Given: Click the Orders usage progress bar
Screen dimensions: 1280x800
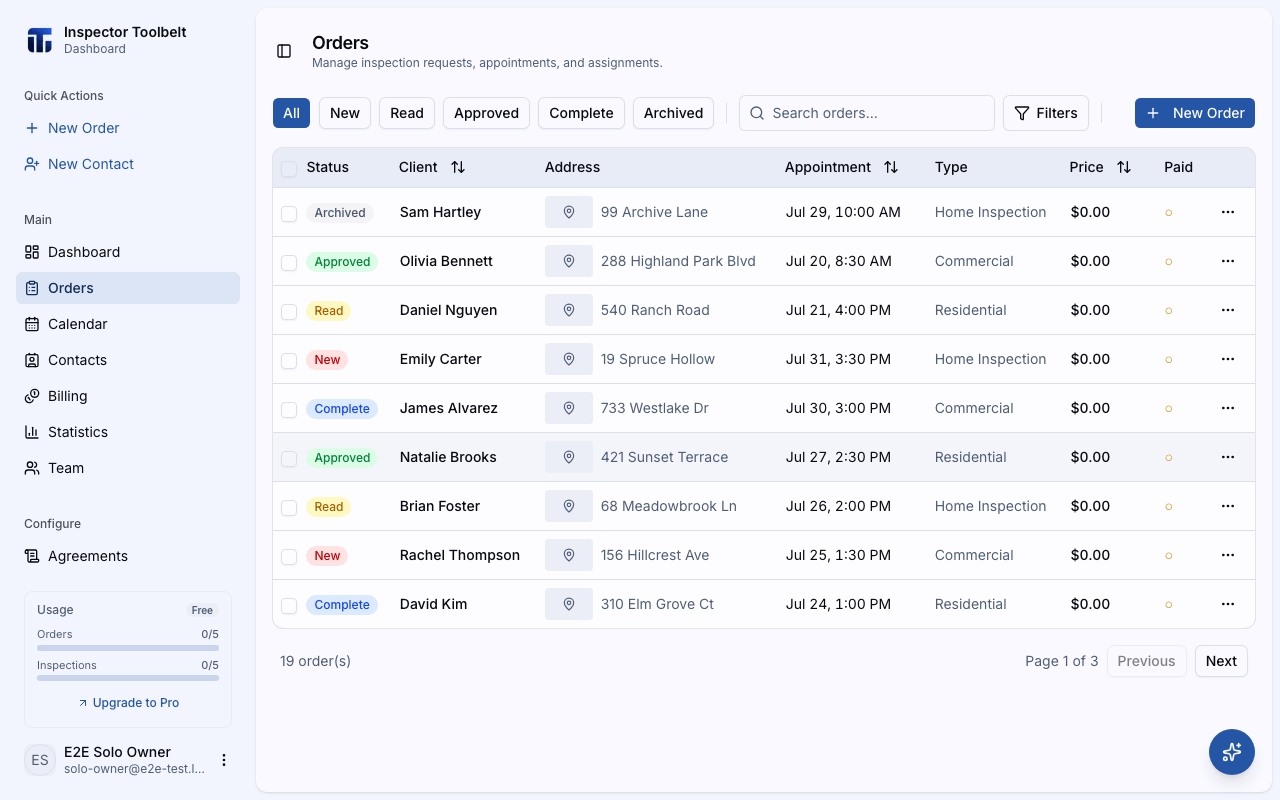Looking at the screenshot, I should (128, 648).
